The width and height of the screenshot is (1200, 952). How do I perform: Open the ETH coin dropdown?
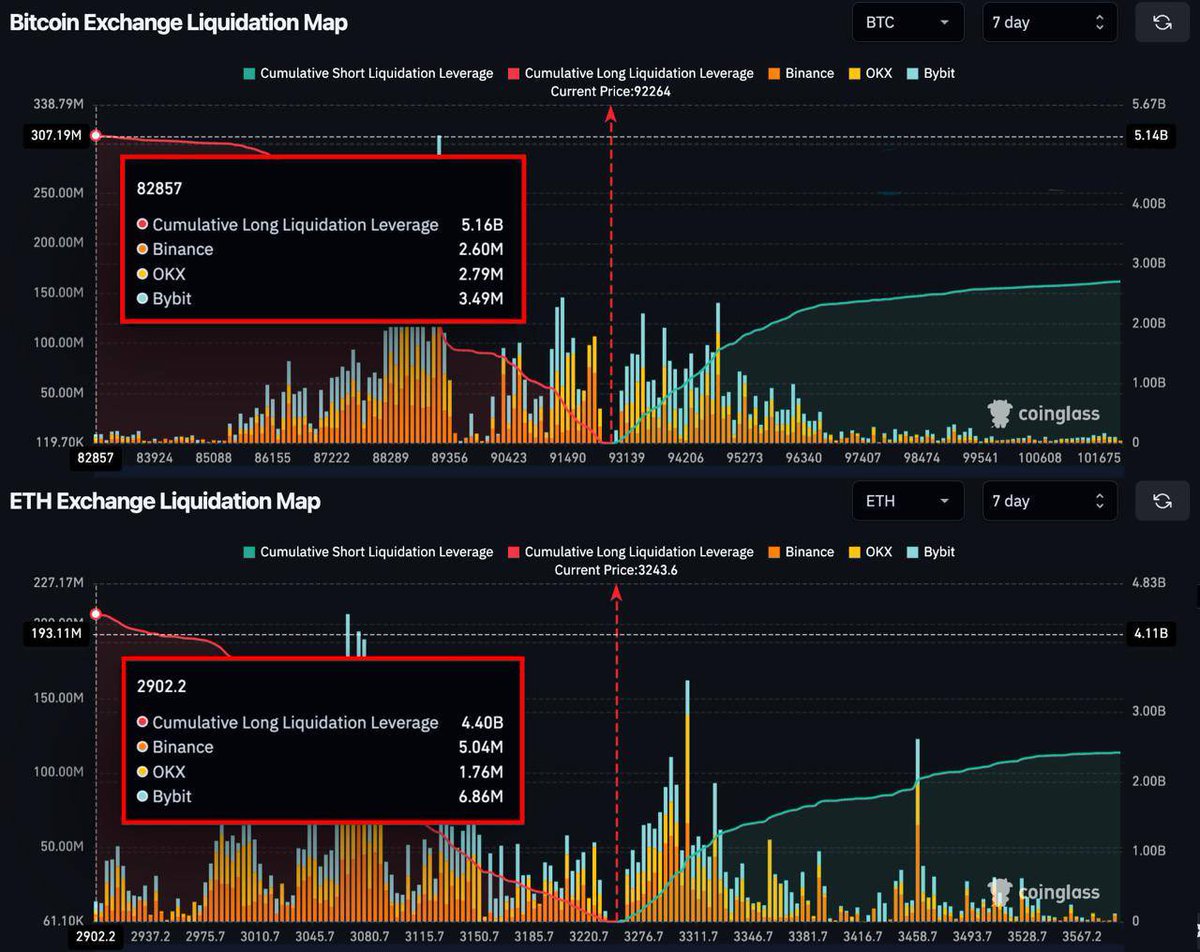coord(907,501)
